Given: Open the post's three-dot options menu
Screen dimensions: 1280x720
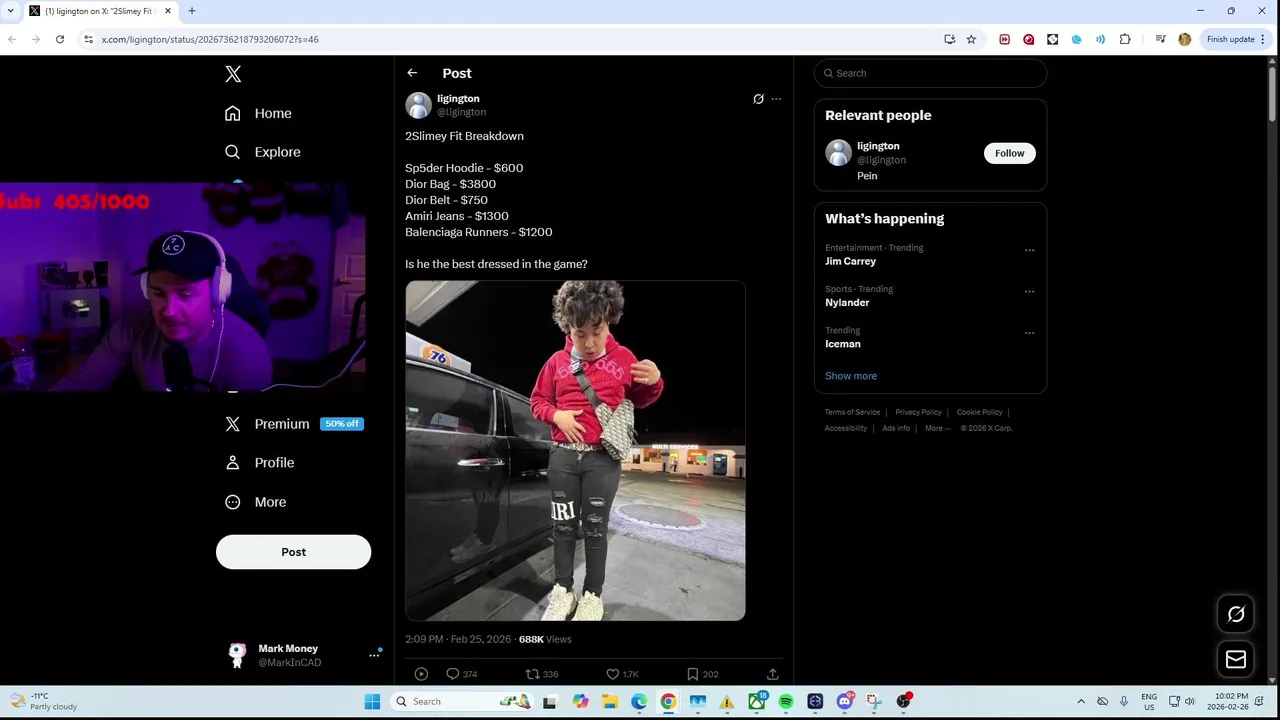Looking at the screenshot, I should pyautogui.click(x=776, y=99).
